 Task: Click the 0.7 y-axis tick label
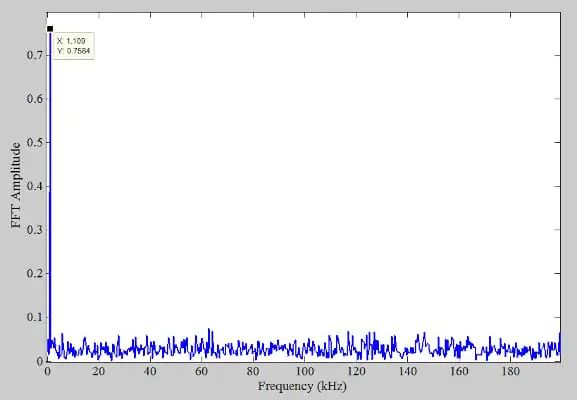point(35,55)
